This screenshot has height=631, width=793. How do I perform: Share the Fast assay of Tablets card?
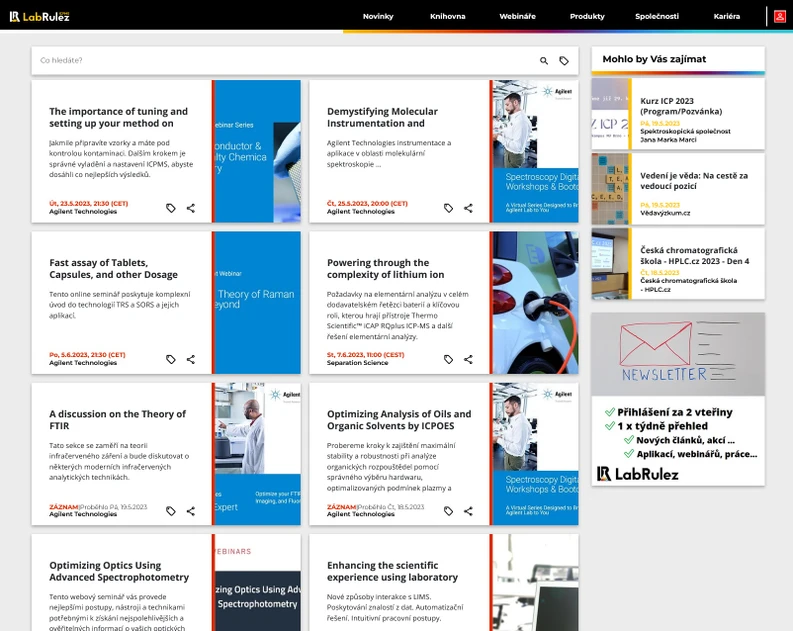pos(191,359)
